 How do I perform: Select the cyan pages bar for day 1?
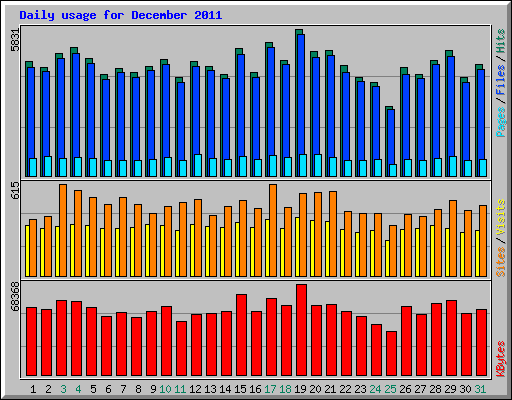(x=33, y=167)
